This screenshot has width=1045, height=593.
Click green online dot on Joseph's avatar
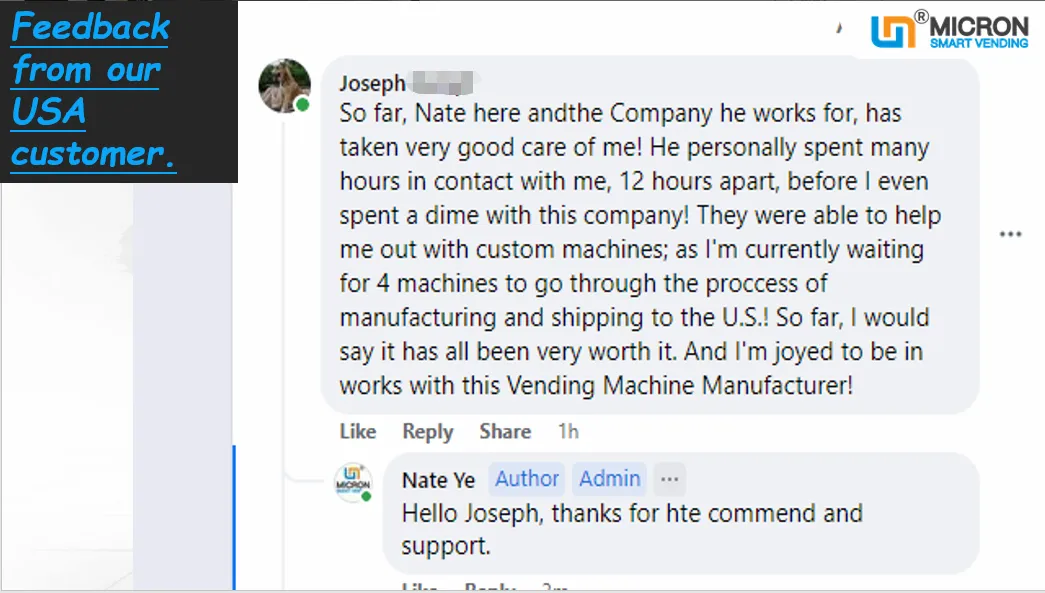pos(303,105)
